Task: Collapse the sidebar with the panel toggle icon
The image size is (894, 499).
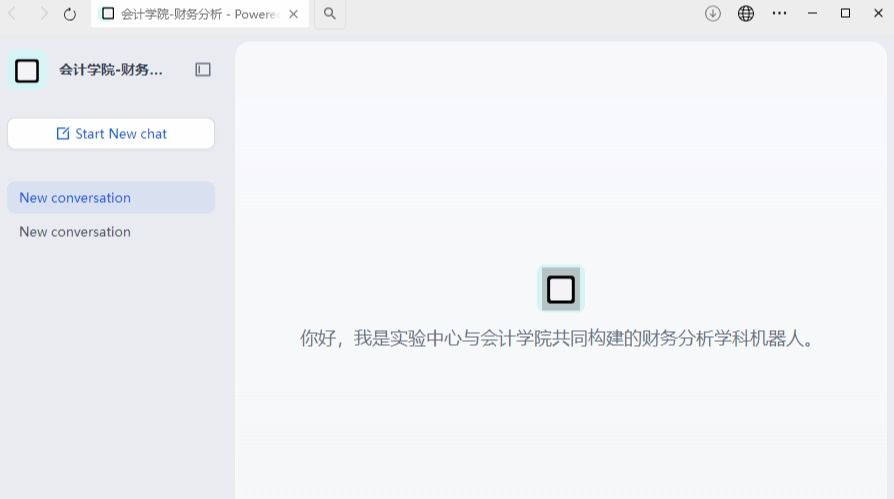Action: point(203,70)
